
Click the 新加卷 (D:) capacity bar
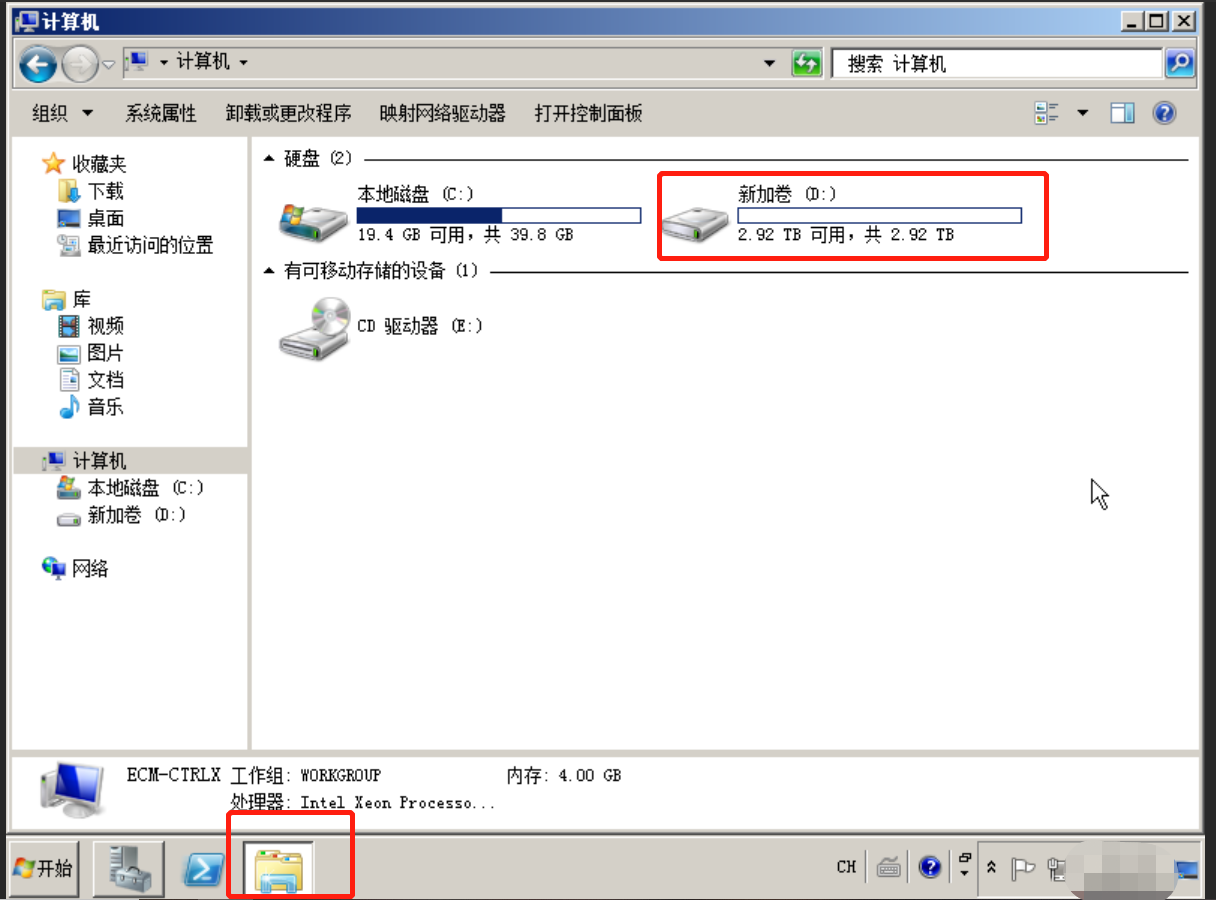pyautogui.click(x=879, y=215)
